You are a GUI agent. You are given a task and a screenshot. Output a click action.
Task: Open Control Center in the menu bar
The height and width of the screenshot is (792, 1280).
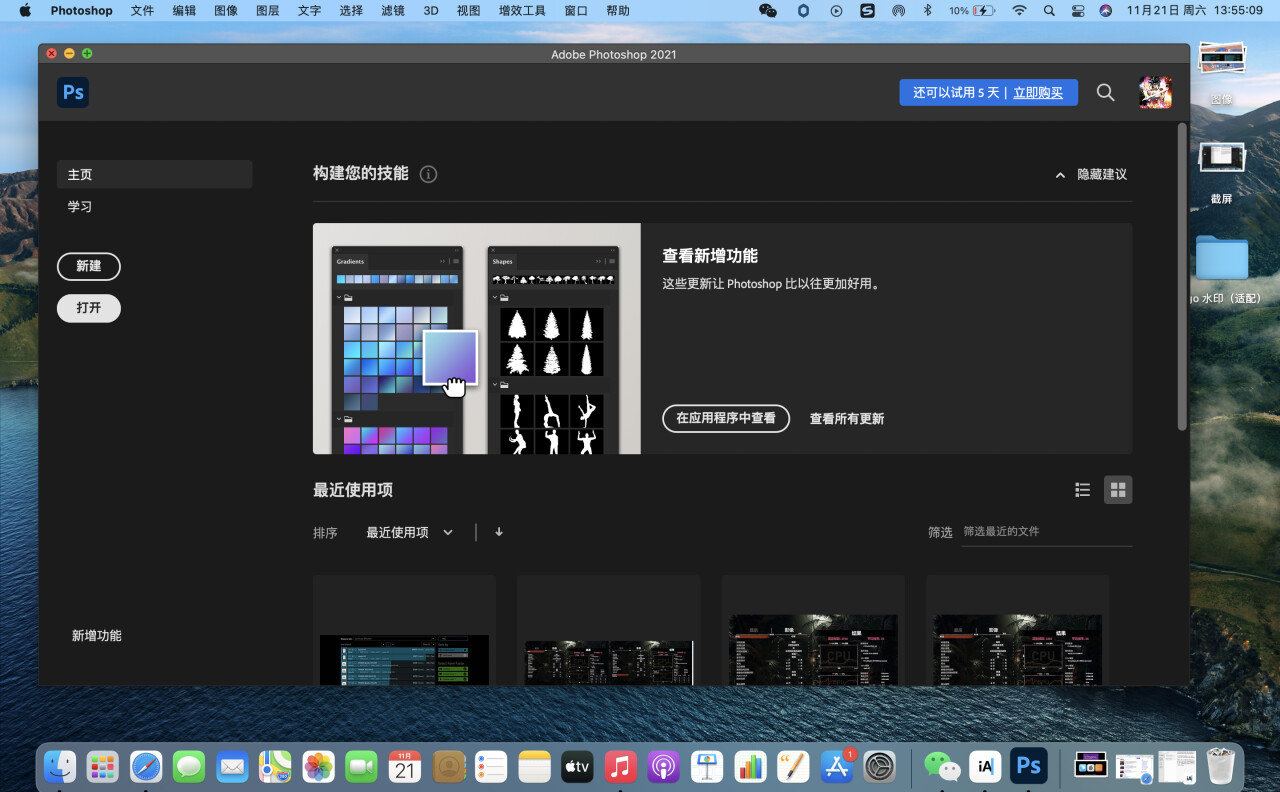click(1077, 10)
